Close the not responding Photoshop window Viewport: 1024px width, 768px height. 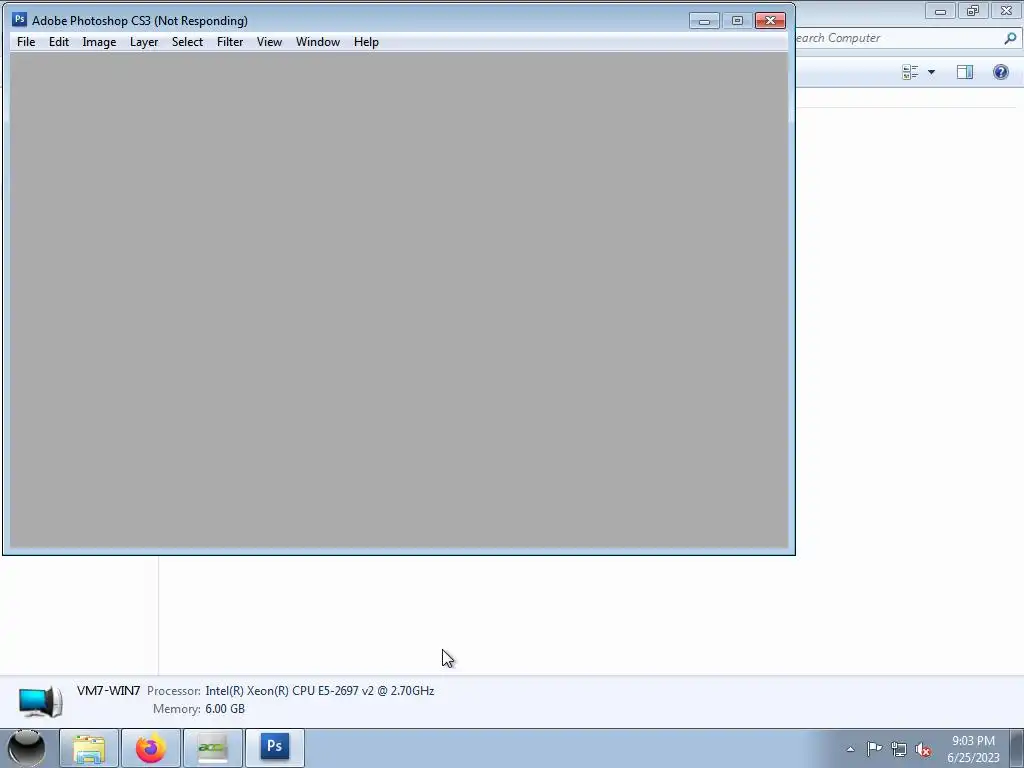tap(771, 21)
